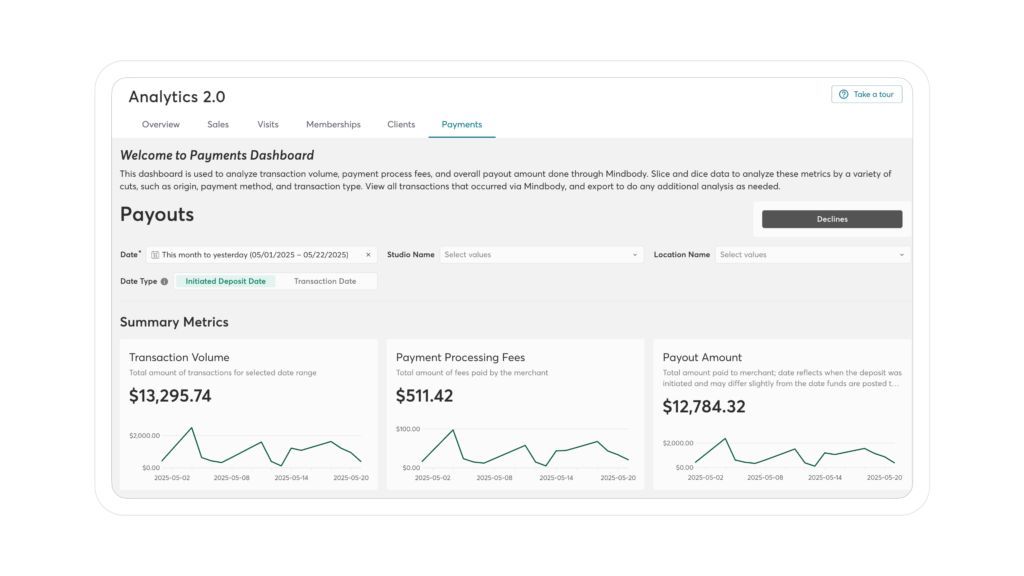
Task: Click the question mark tour icon
Action: tap(843, 94)
